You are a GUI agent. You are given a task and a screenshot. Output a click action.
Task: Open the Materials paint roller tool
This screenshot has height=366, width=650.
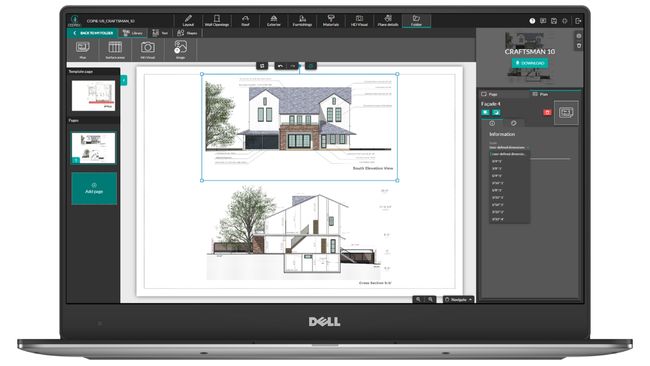(331, 21)
